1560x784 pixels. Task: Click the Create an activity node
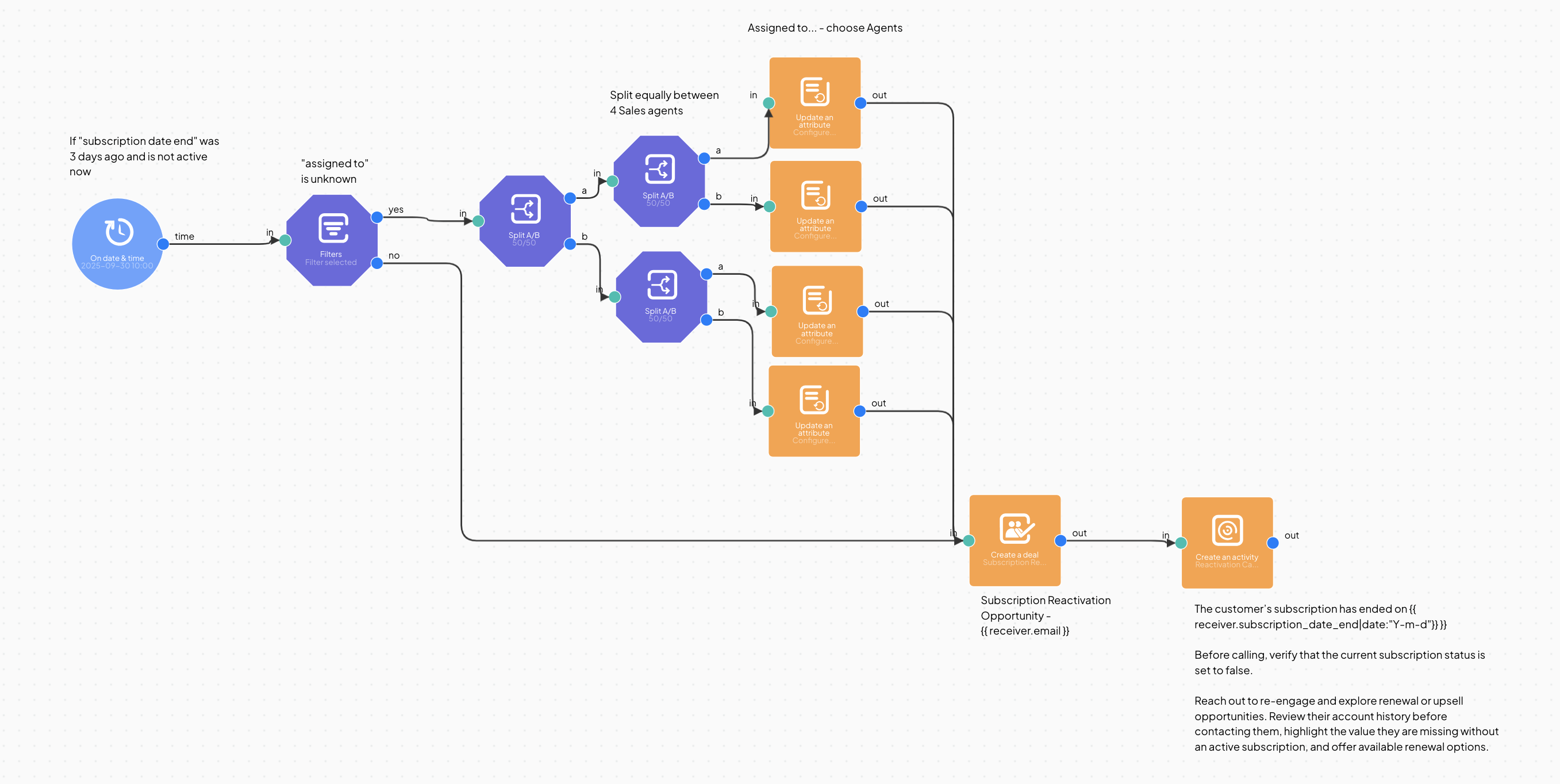1227,543
